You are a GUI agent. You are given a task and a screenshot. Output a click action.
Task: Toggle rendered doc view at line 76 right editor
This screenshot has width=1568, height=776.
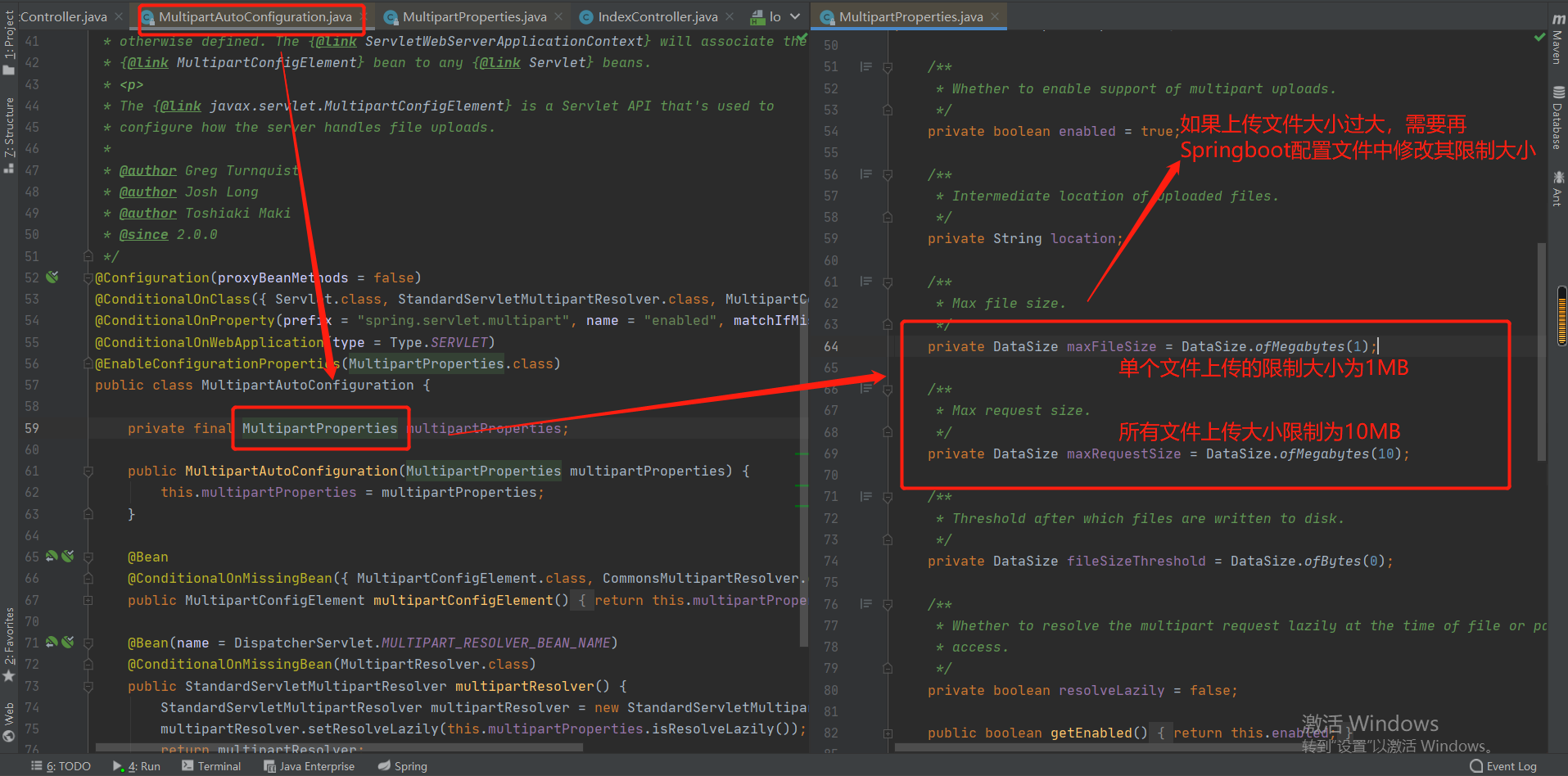(865, 603)
